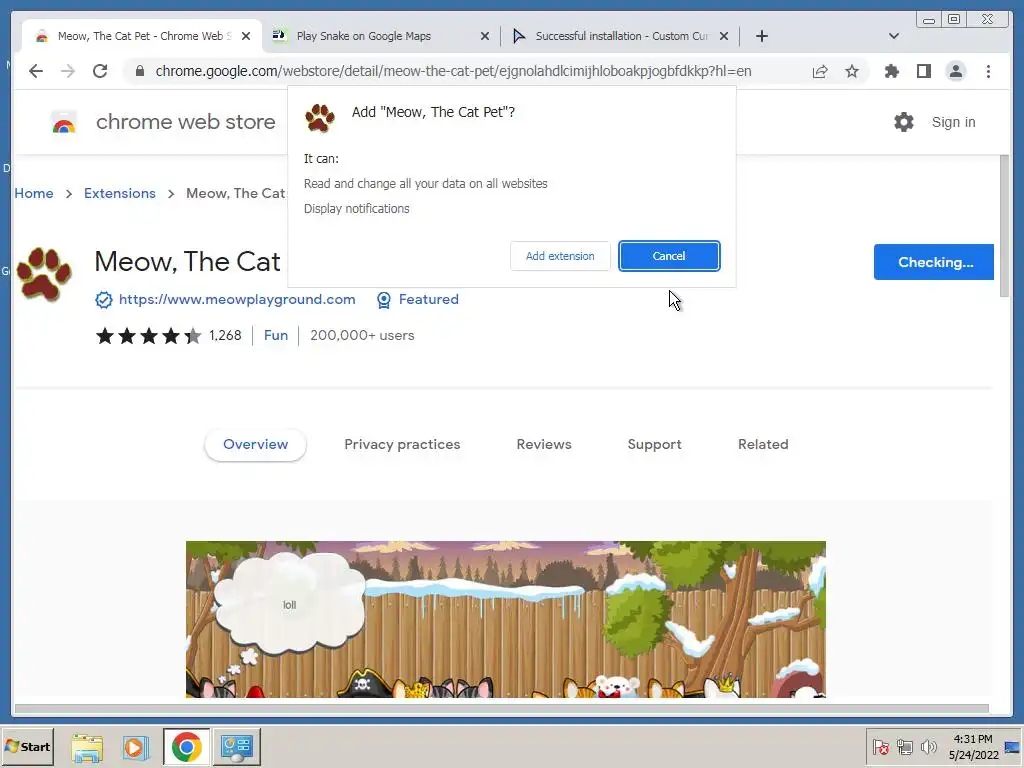Screen dimensions: 1024x768
Task: Close the Meow, The Cat Pet tab
Action: point(246,36)
